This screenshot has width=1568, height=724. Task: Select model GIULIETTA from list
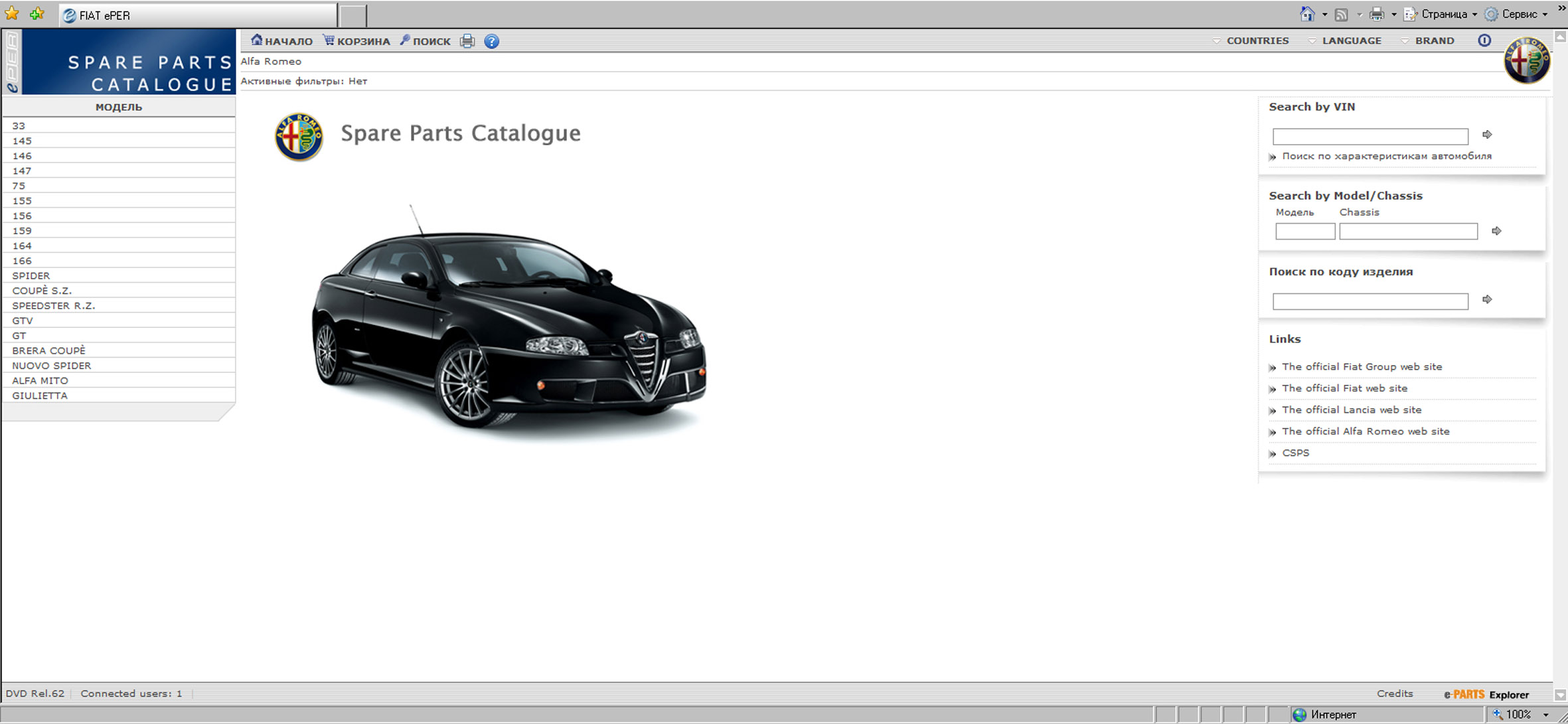coord(40,396)
